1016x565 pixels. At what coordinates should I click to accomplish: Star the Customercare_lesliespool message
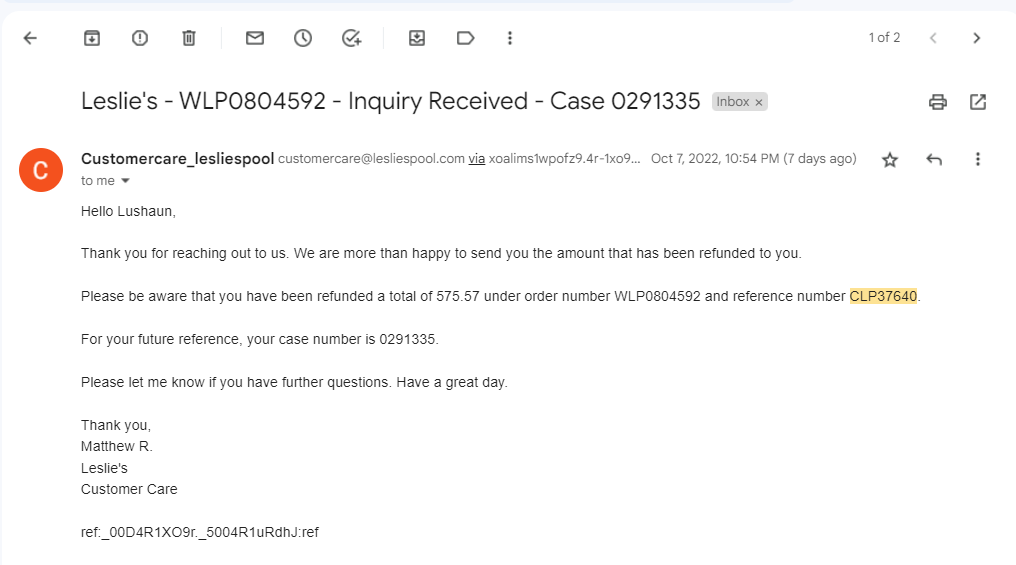tap(890, 159)
